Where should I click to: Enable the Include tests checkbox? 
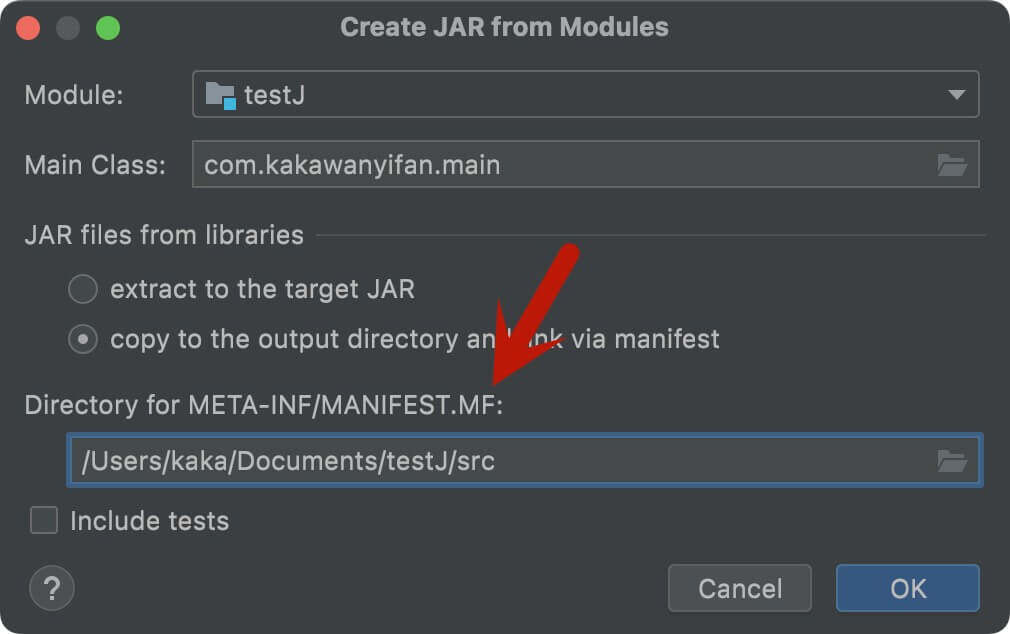coord(44,521)
